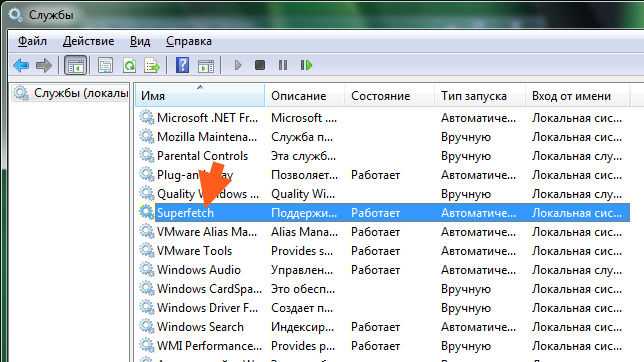This screenshot has height=362, width=644.
Task: Click the Forward arrow in toolbar
Action: pyautogui.click(x=44, y=65)
